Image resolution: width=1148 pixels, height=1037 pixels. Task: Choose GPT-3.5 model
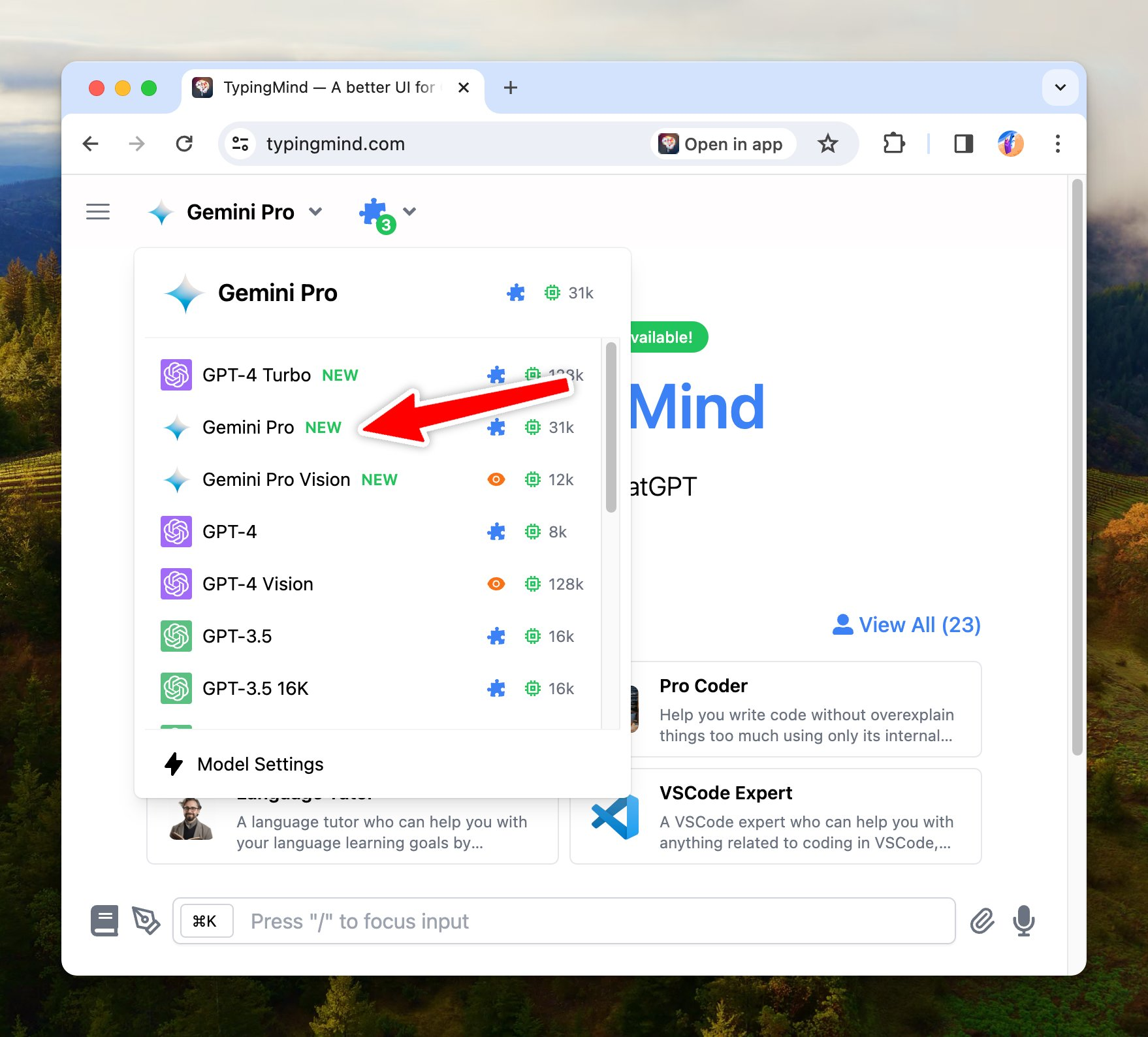coord(373,636)
